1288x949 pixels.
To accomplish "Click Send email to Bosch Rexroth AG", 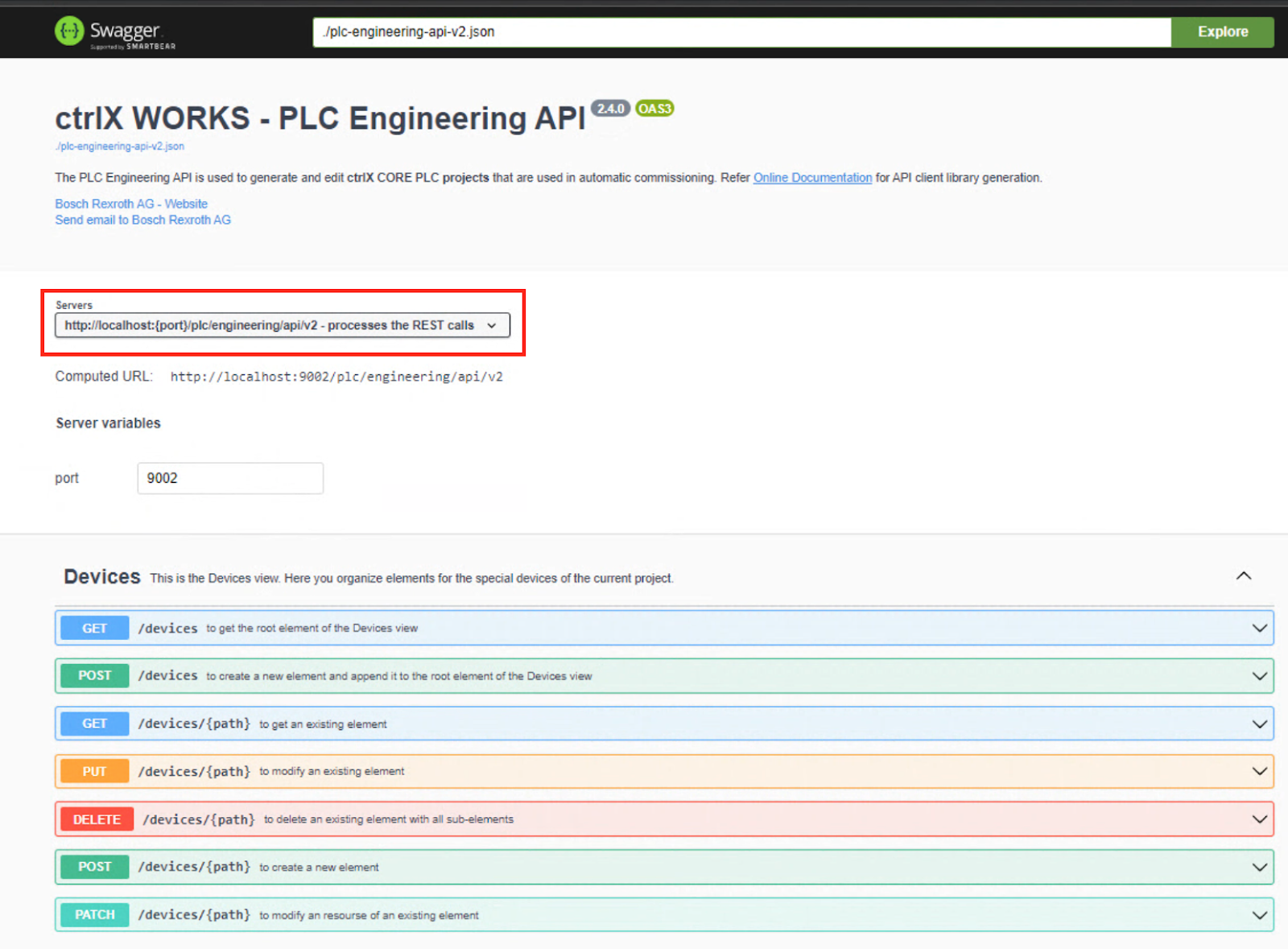I will click(x=142, y=220).
